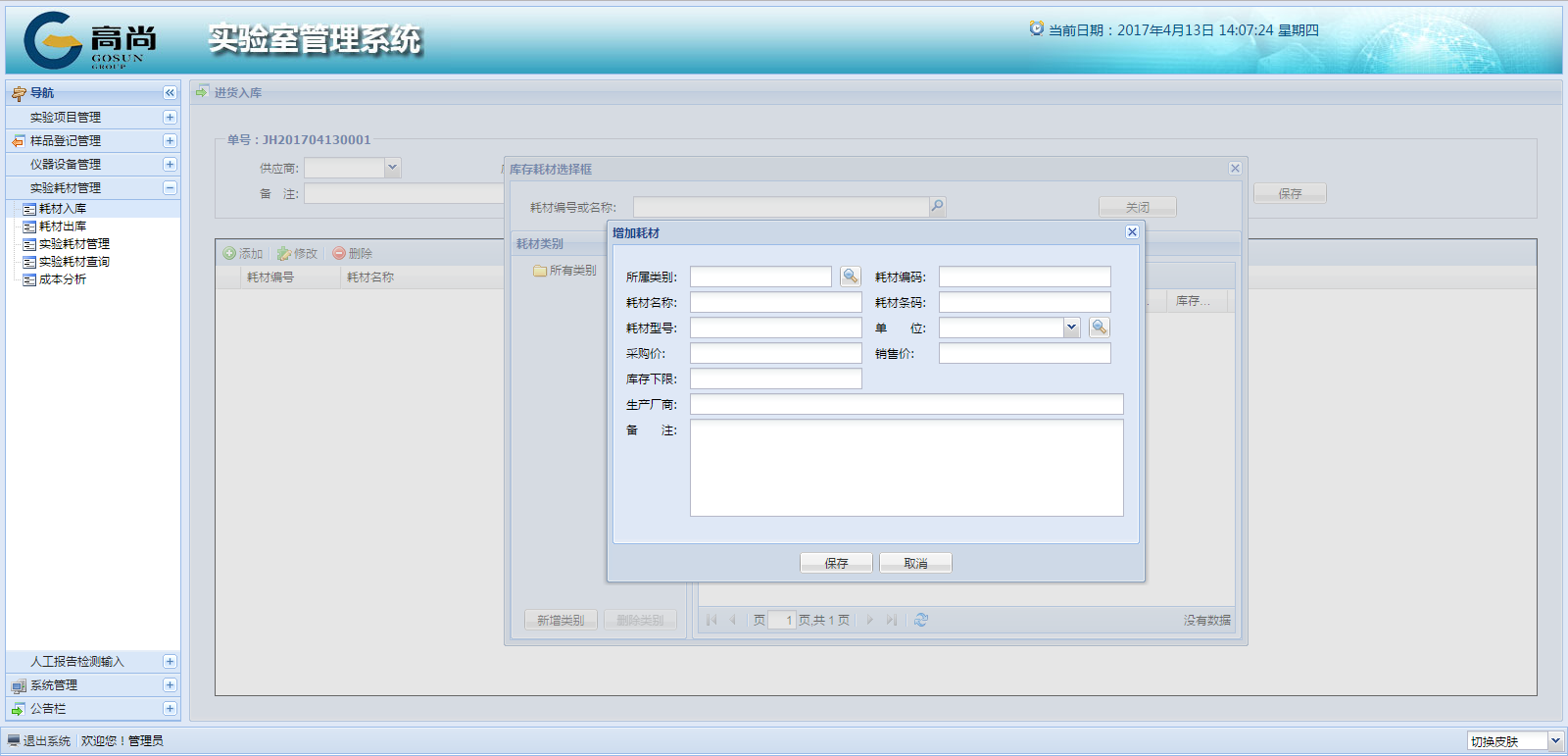Expand the 实验项目管理 section

(170, 117)
